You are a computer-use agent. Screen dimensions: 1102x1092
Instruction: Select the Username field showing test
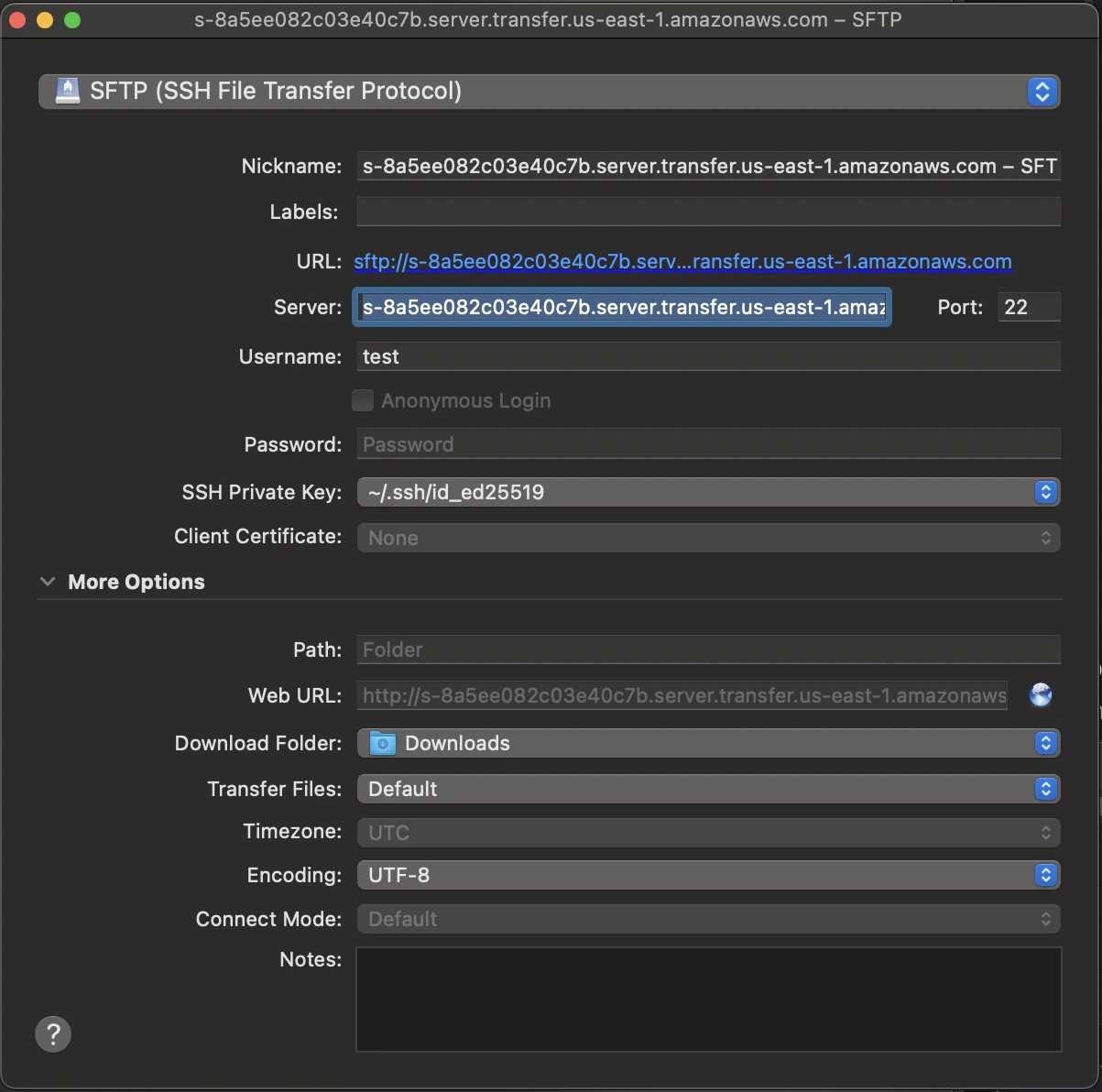tap(707, 356)
